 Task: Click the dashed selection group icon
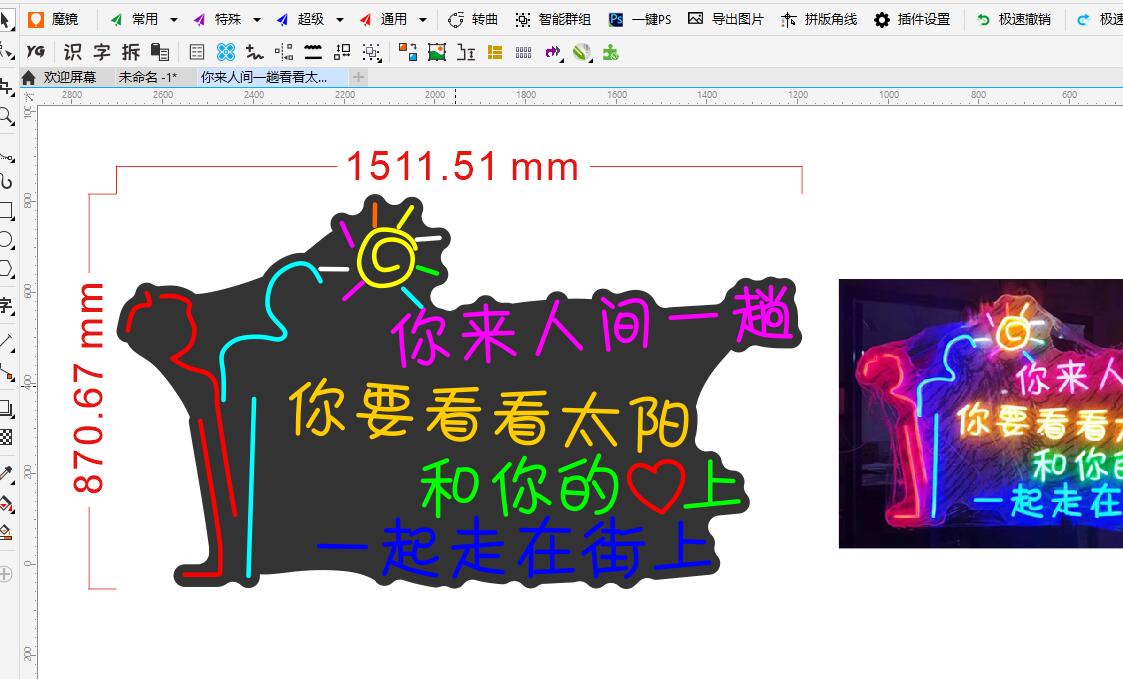point(371,52)
